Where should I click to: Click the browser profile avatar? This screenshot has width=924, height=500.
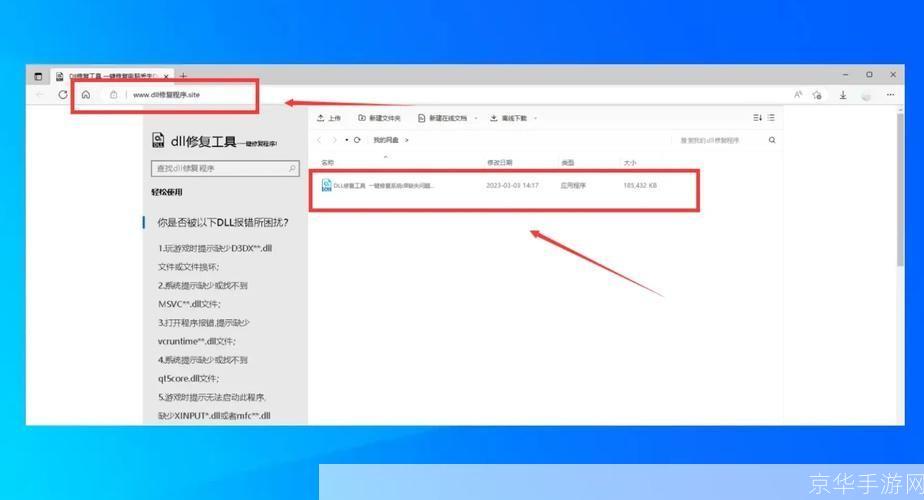click(x=866, y=95)
